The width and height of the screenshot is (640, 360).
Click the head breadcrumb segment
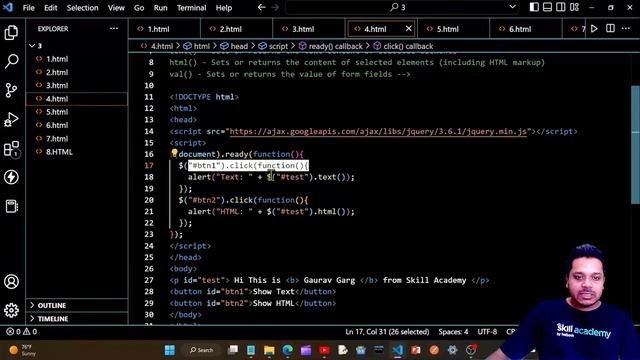click(x=234, y=46)
